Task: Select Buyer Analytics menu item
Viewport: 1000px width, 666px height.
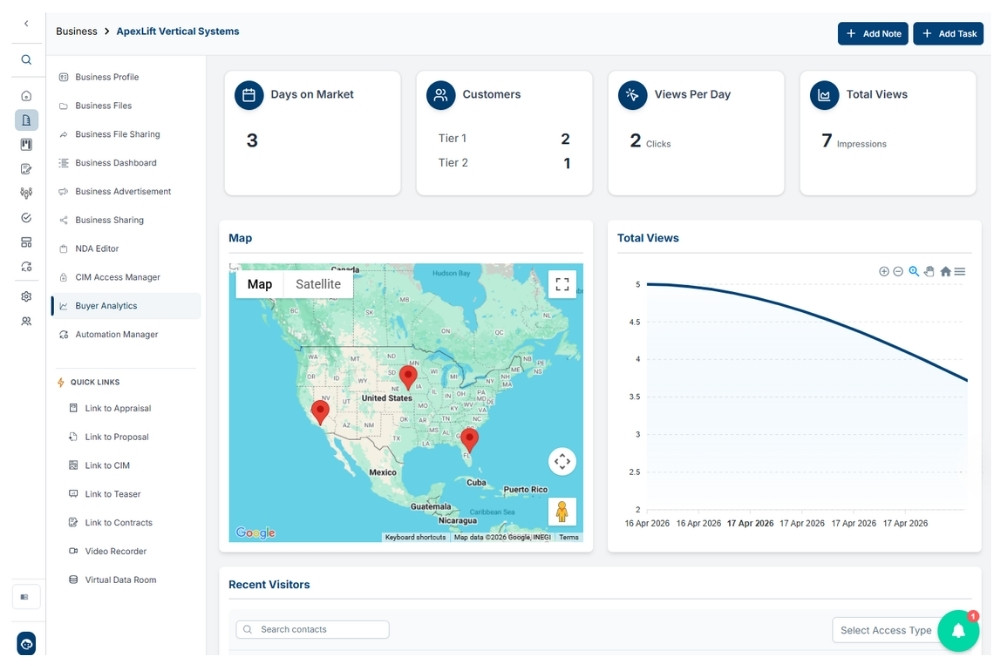Action: tap(126, 306)
